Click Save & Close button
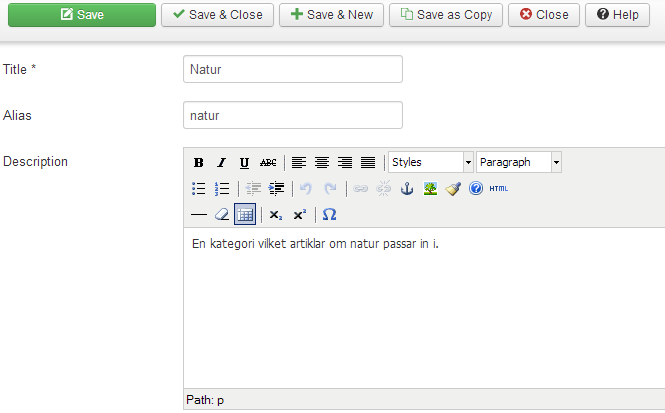Screen dimensions: 665x413 (x=217, y=15)
